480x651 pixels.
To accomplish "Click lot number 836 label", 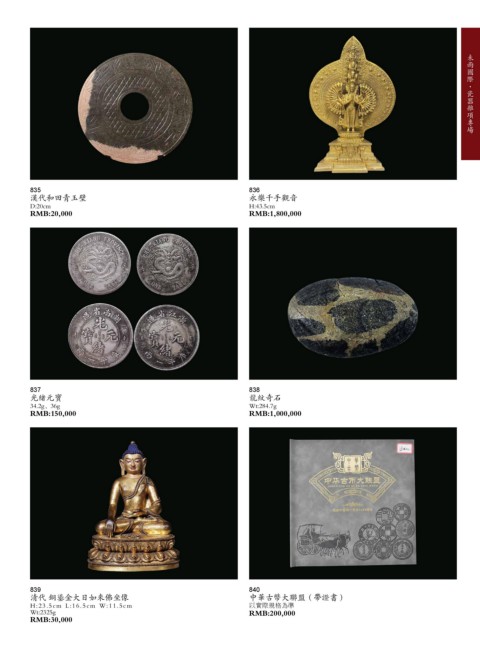I will pyautogui.click(x=255, y=190).
